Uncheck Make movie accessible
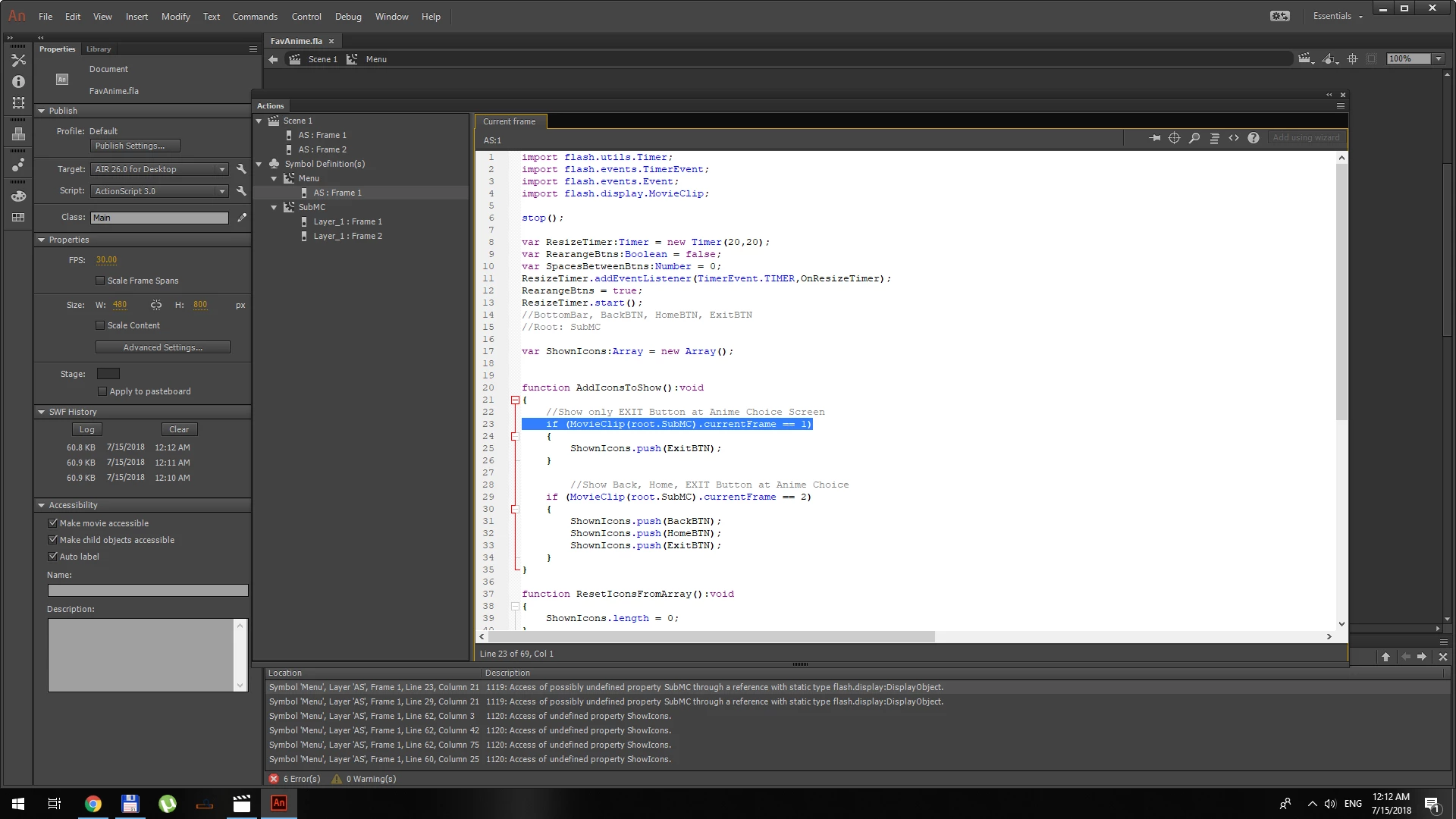Image resolution: width=1456 pixels, height=819 pixels. [x=53, y=523]
